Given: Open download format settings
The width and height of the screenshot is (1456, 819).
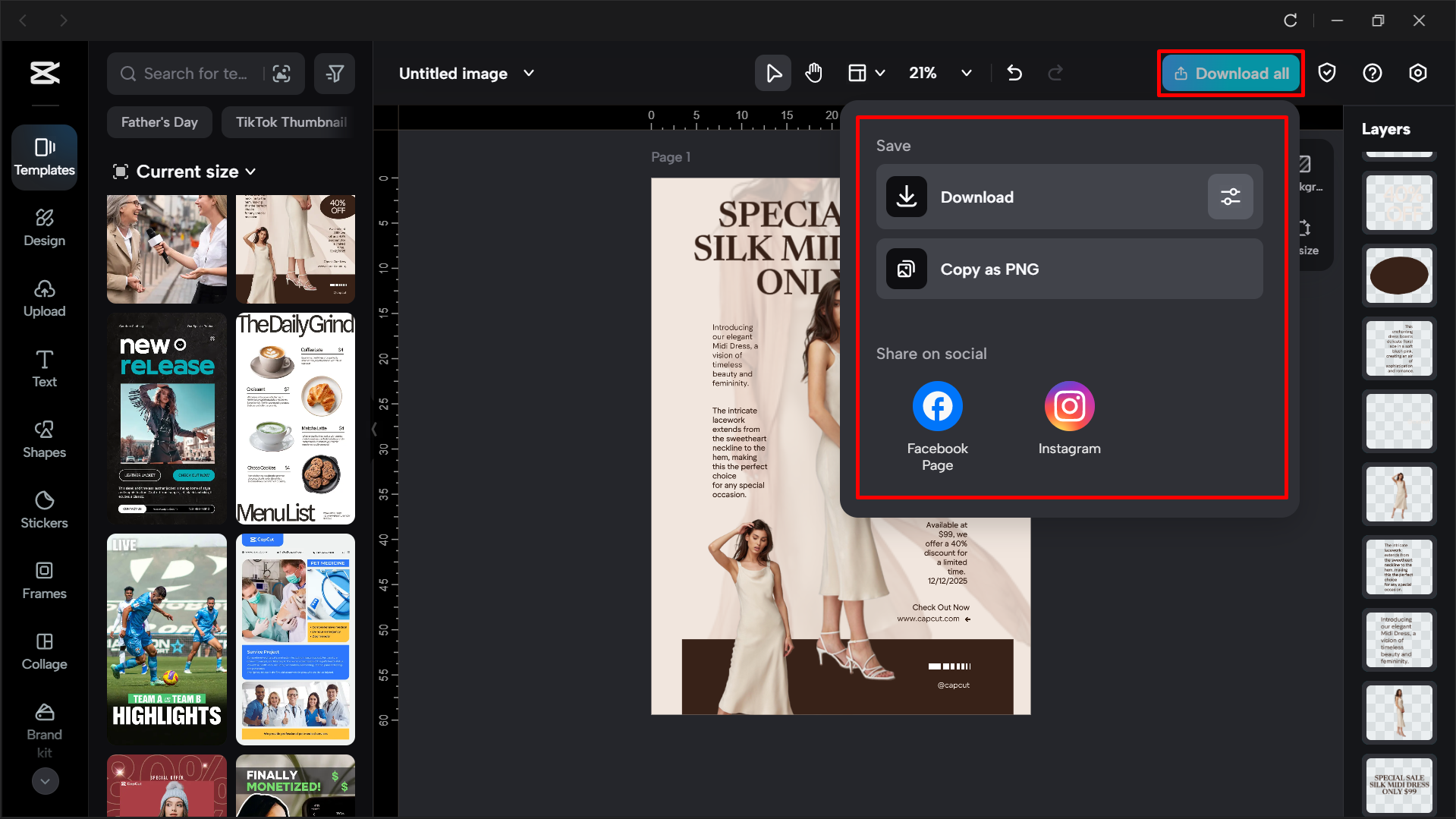Looking at the screenshot, I should coord(1230,197).
